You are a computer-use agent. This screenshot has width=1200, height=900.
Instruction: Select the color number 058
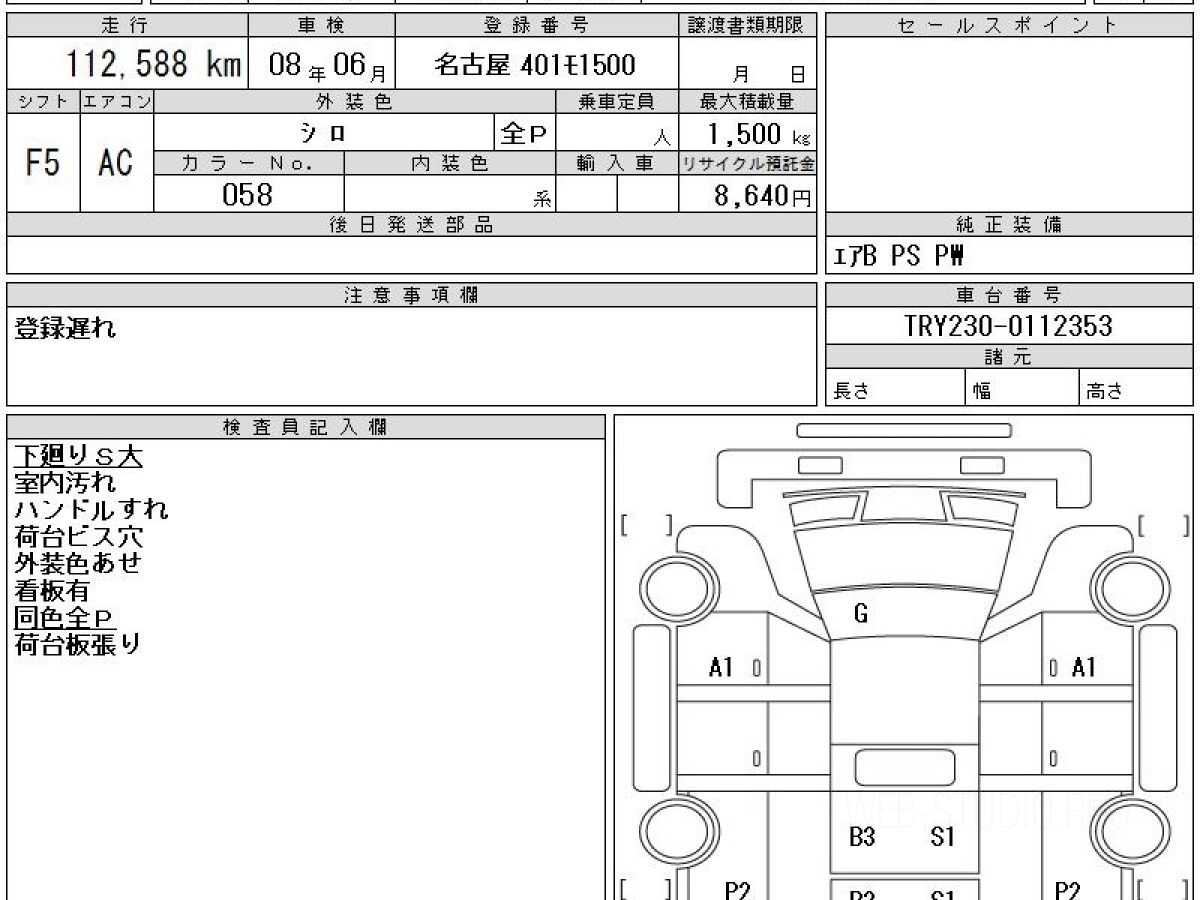click(247, 195)
